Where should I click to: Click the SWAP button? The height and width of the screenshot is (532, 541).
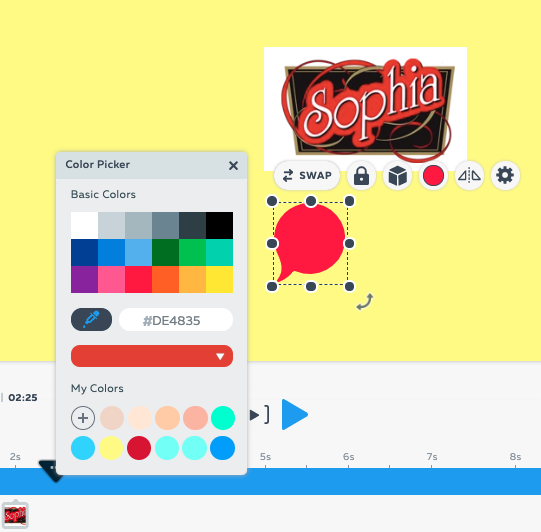(x=307, y=175)
